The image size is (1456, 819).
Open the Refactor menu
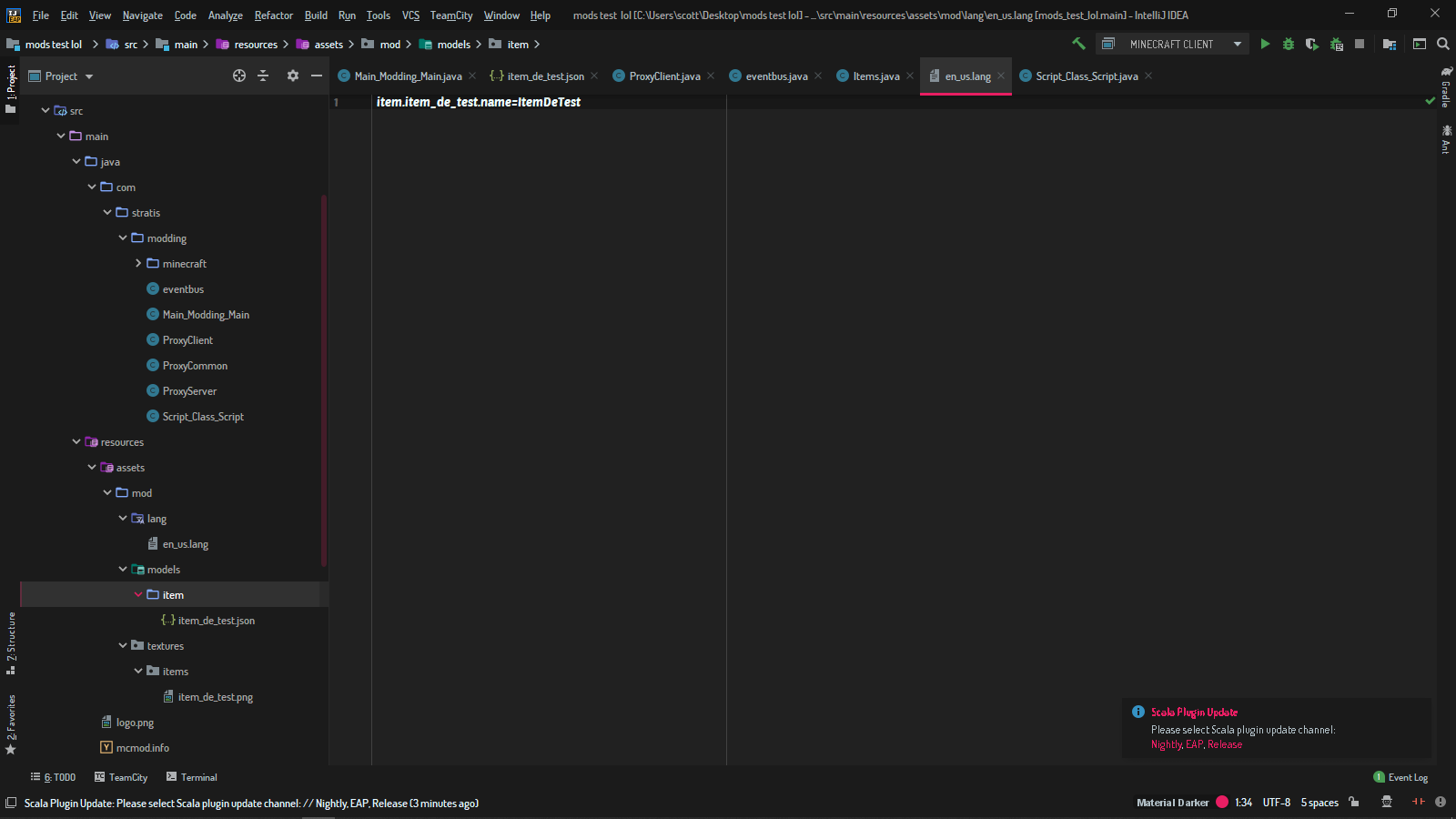point(273,15)
